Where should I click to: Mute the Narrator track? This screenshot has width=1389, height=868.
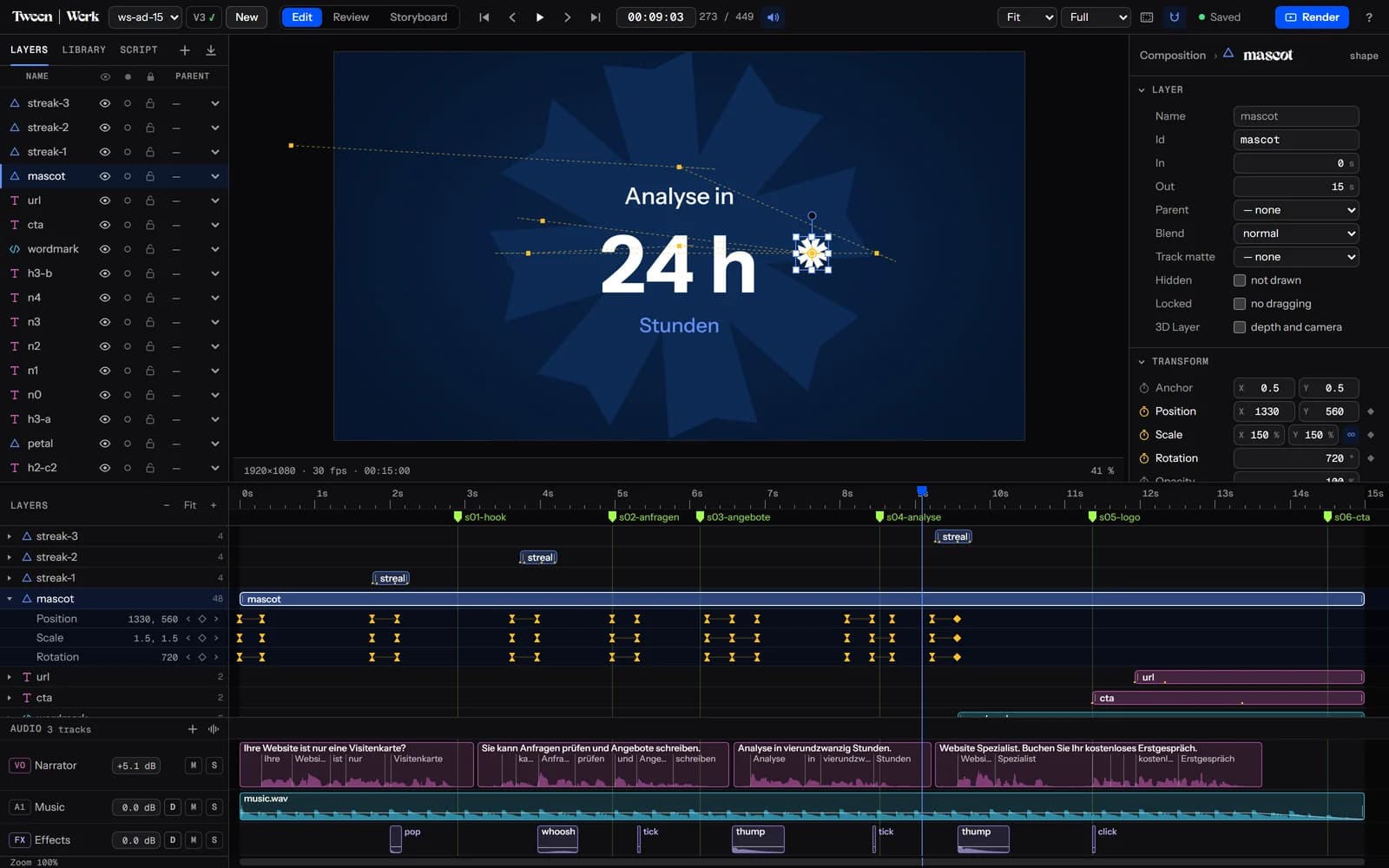pos(194,766)
